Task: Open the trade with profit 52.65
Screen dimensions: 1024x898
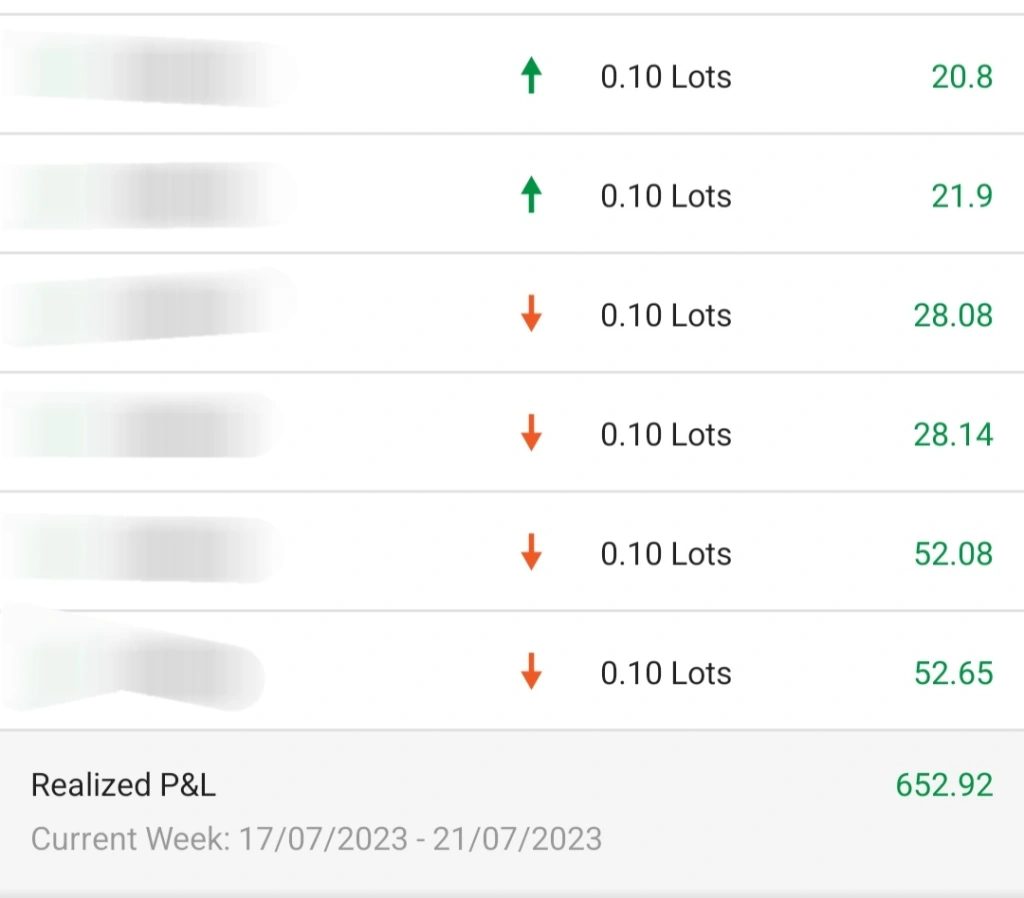Action: (x=512, y=671)
